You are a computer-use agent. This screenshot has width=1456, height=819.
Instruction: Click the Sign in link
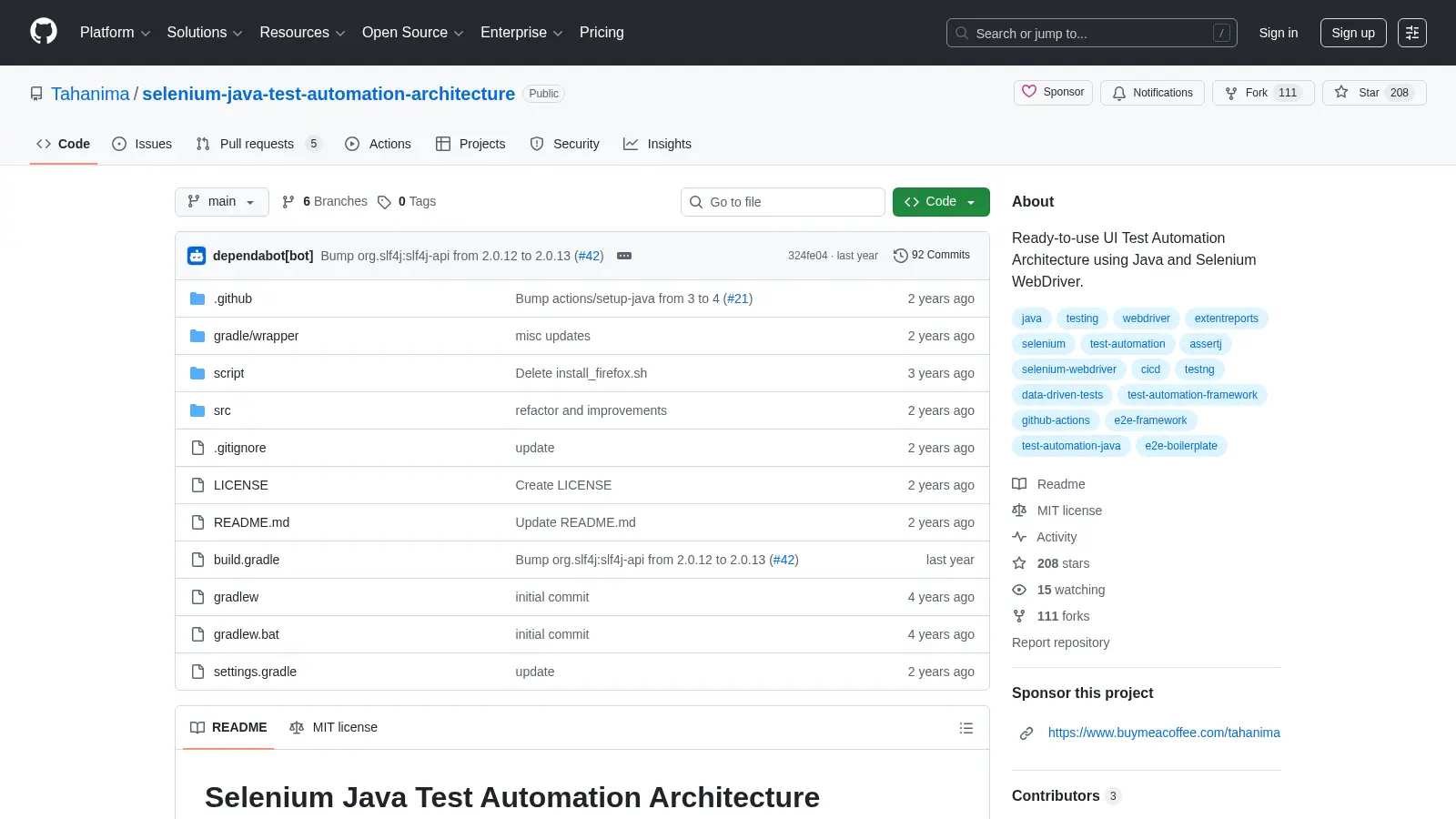(1279, 33)
